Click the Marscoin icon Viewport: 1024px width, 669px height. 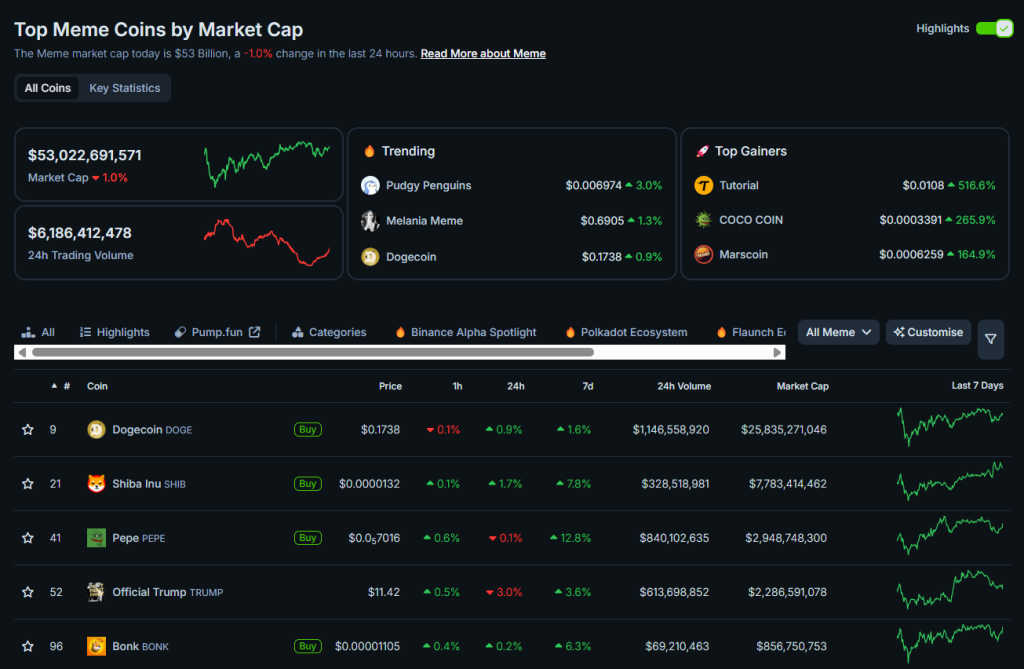tap(703, 254)
